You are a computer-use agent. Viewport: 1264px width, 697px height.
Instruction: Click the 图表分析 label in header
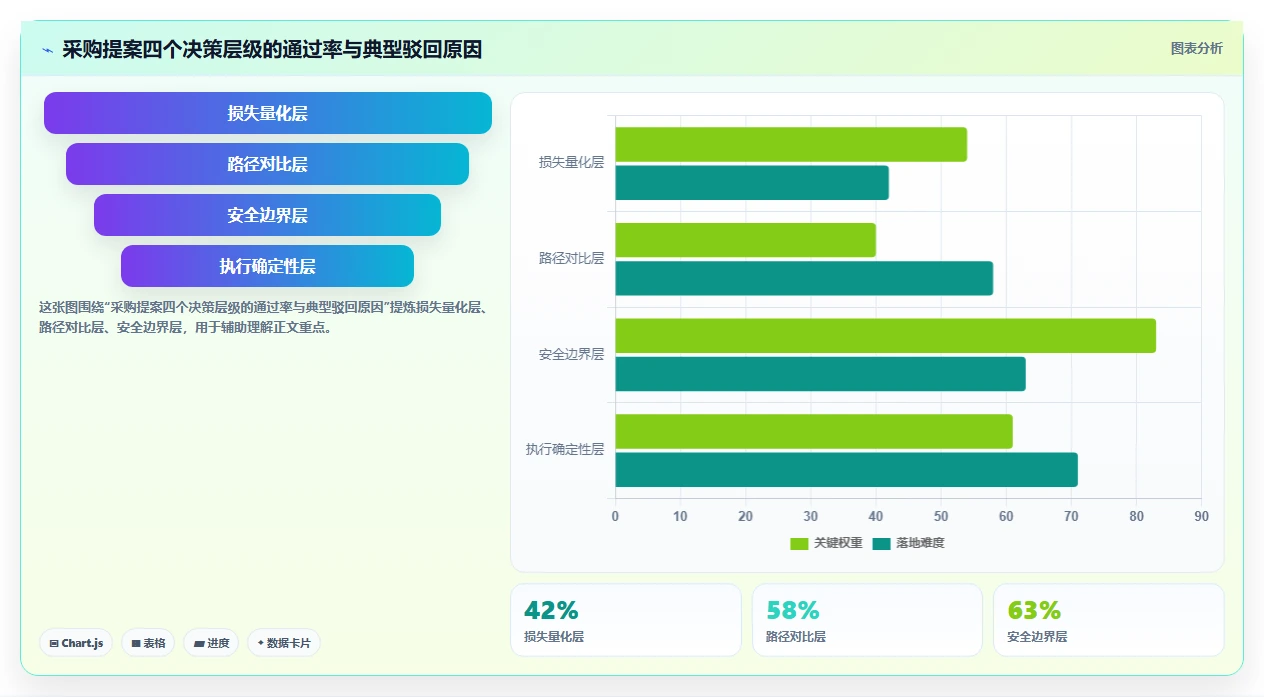[1196, 48]
